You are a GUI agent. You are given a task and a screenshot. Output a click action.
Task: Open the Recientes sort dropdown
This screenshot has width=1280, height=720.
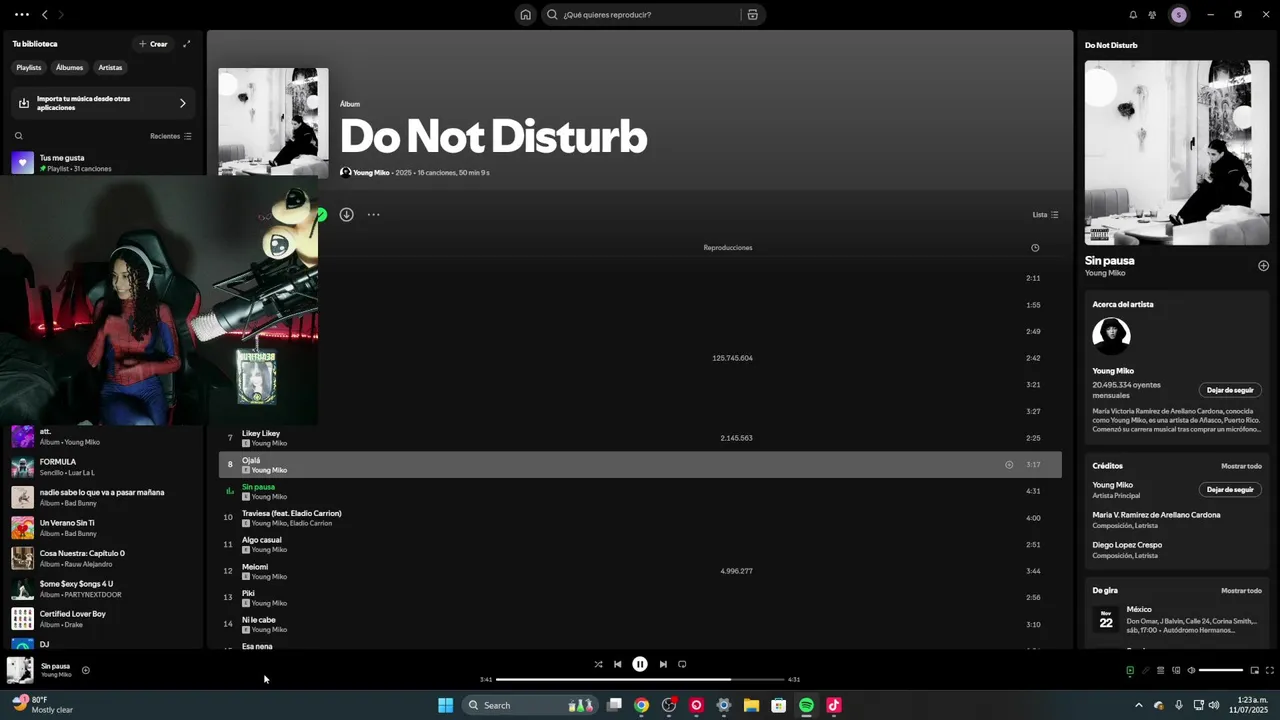pyautogui.click(x=171, y=136)
